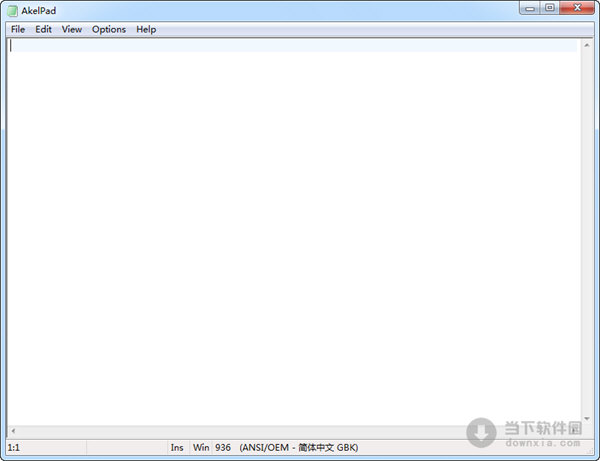Image resolution: width=600 pixels, height=461 pixels.
Task: Click the Win newline format indicator
Action: [x=201, y=448]
